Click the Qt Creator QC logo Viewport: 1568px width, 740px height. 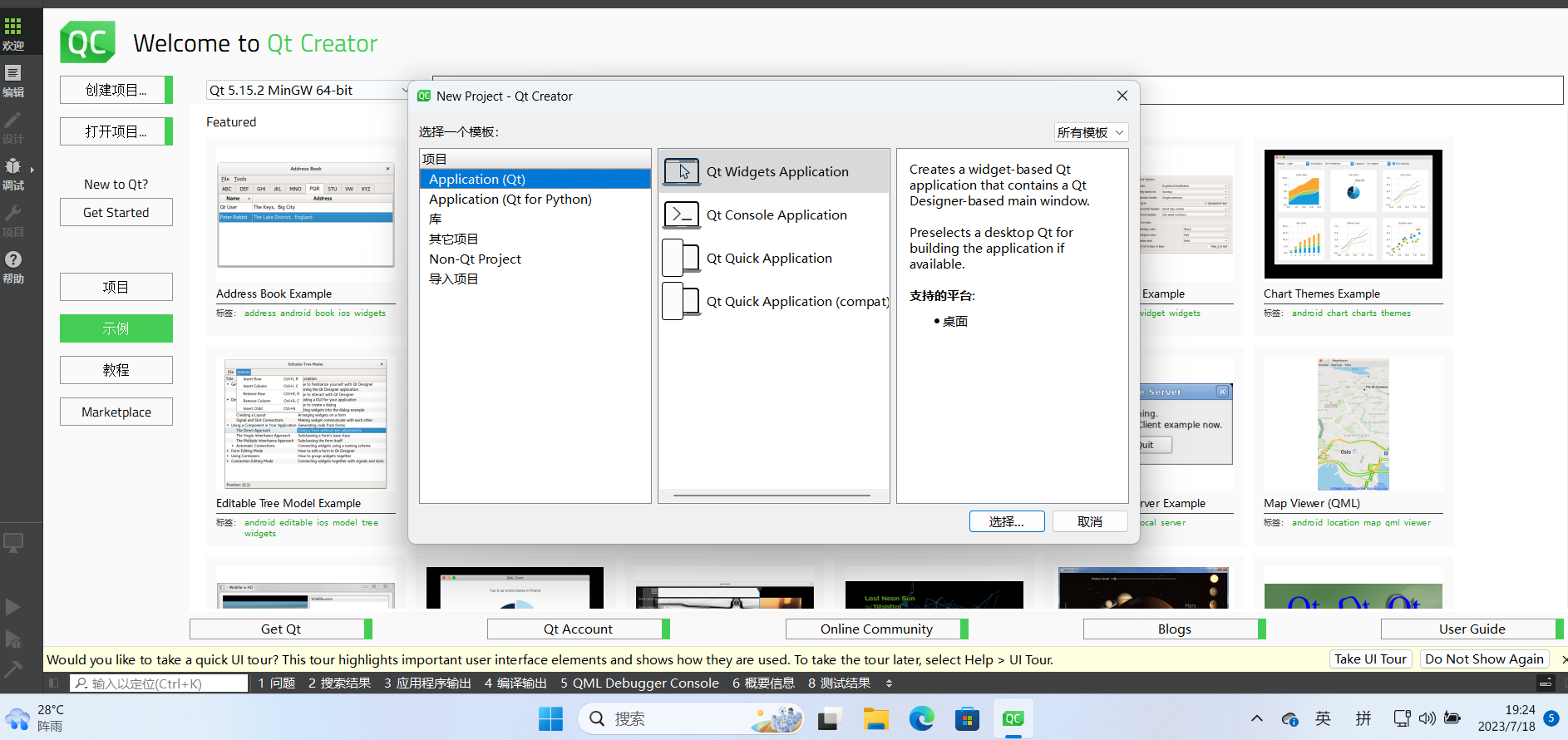click(x=87, y=42)
